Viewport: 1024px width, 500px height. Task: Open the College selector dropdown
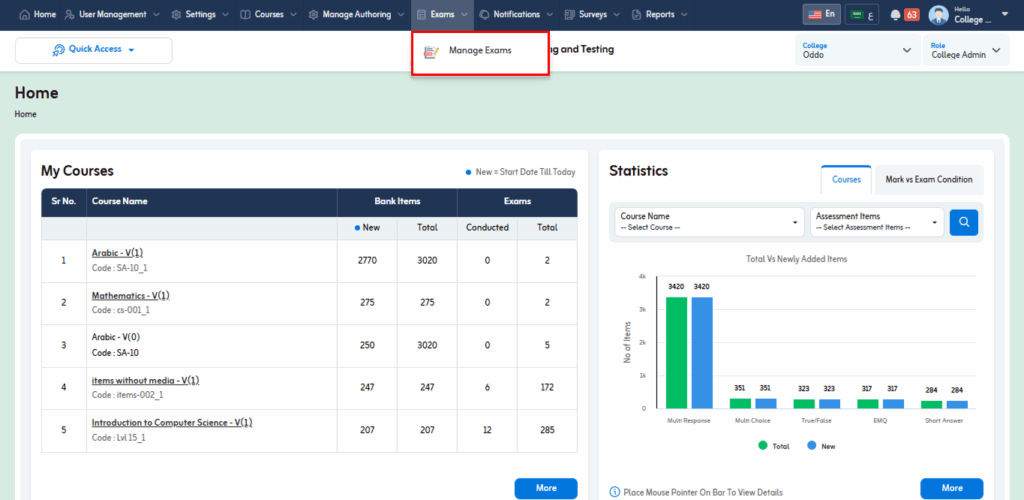click(x=857, y=50)
